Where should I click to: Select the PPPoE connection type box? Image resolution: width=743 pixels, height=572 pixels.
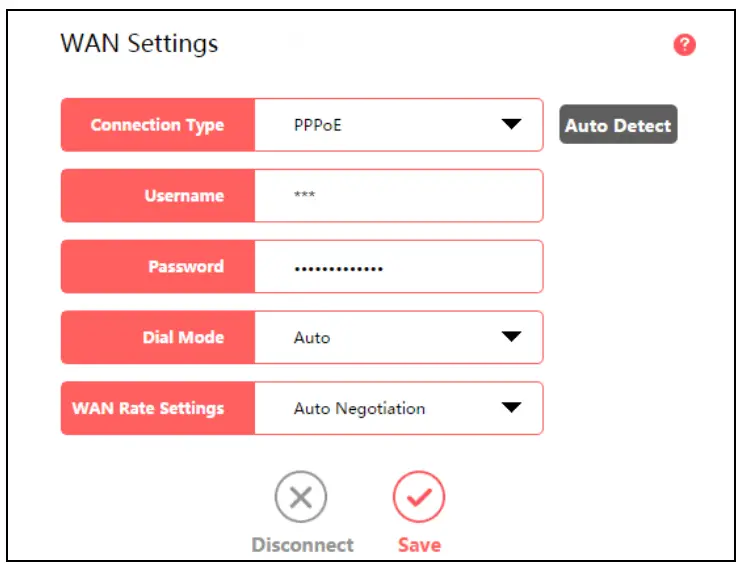click(x=380, y=125)
